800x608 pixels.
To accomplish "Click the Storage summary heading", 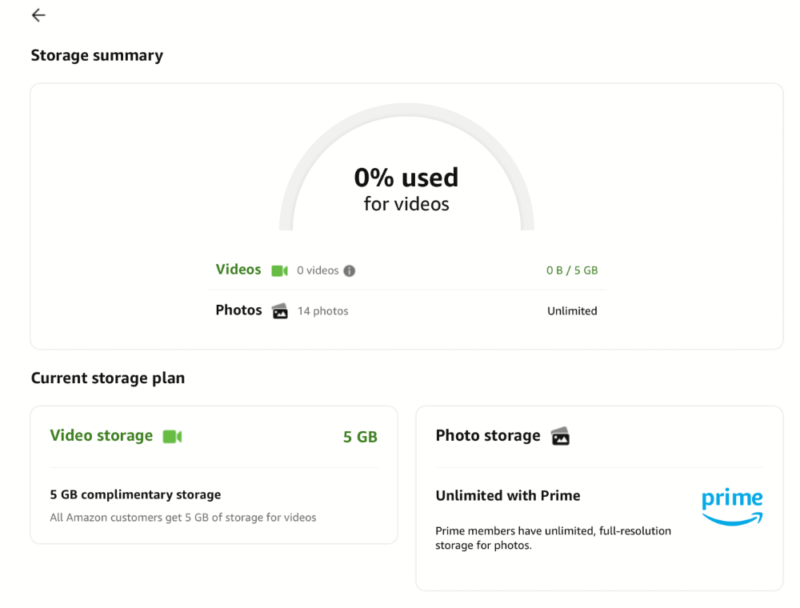I will point(96,55).
